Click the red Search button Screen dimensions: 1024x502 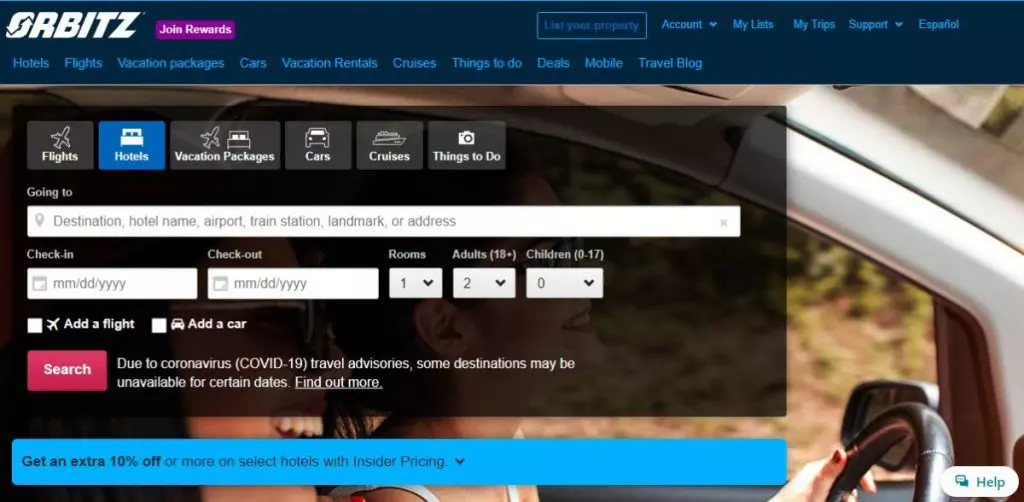click(67, 370)
